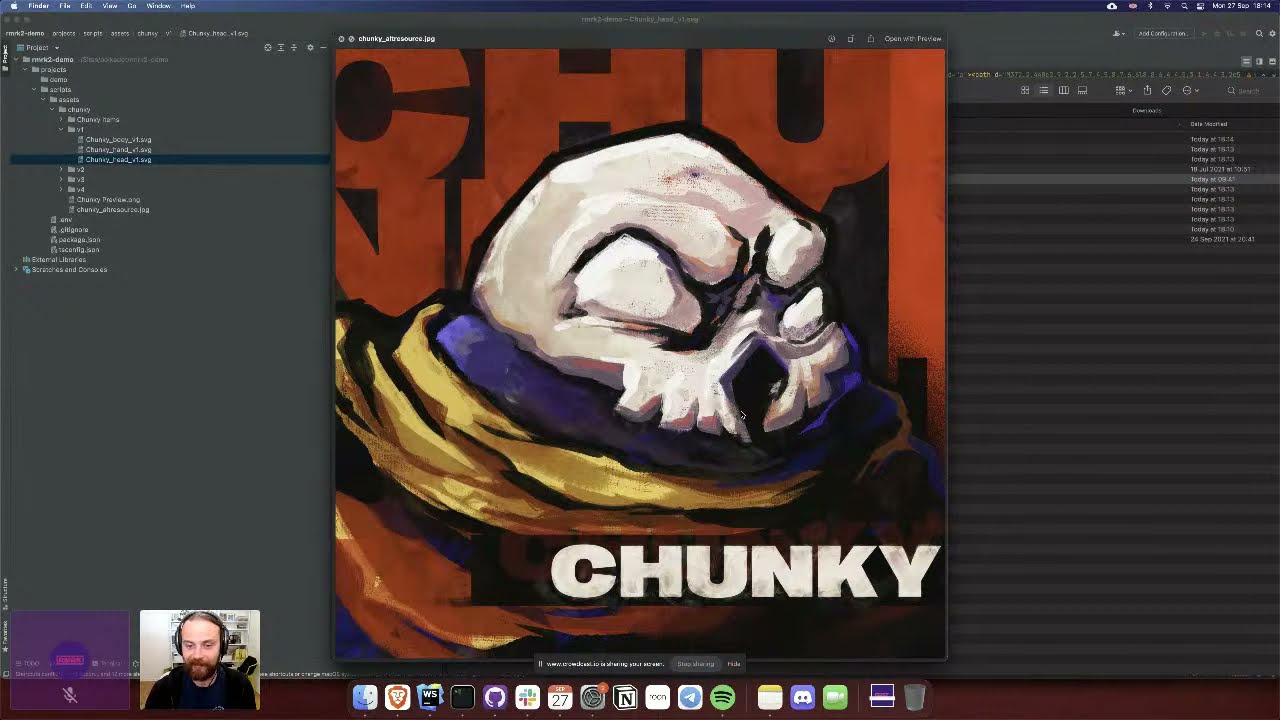Image resolution: width=1280 pixels, height=720 pixels.
Task: Open FaceTime from the dock
Action: click(835, 696)
